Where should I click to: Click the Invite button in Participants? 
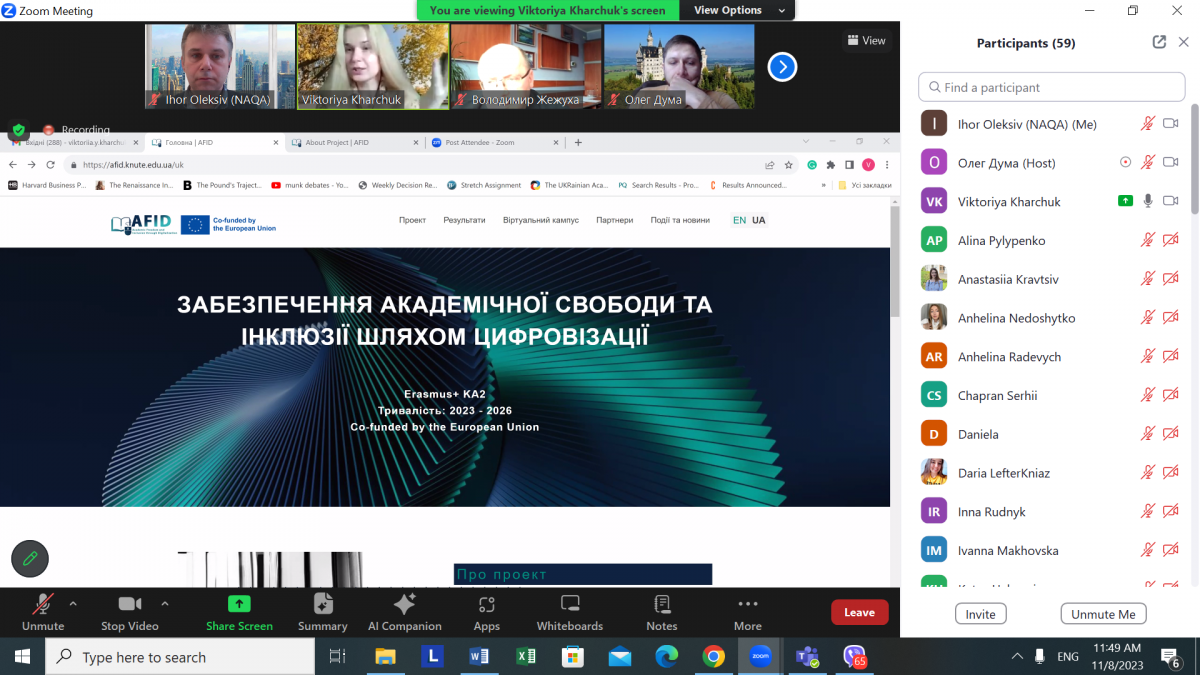click(980, 613)
